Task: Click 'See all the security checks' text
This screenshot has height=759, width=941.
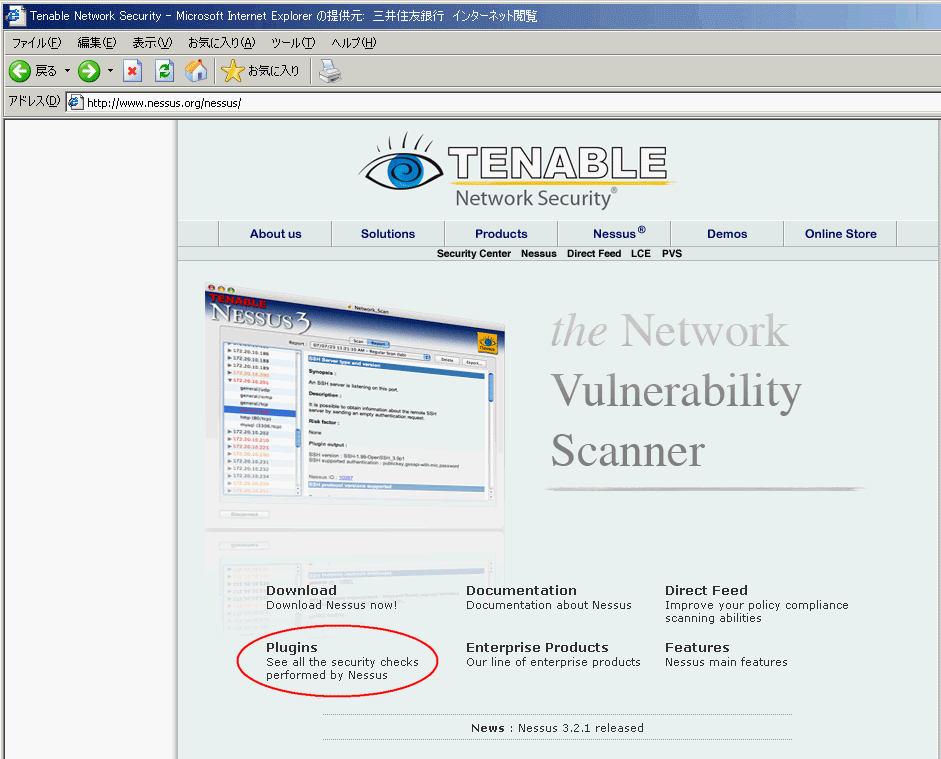Action: [342, 662]
